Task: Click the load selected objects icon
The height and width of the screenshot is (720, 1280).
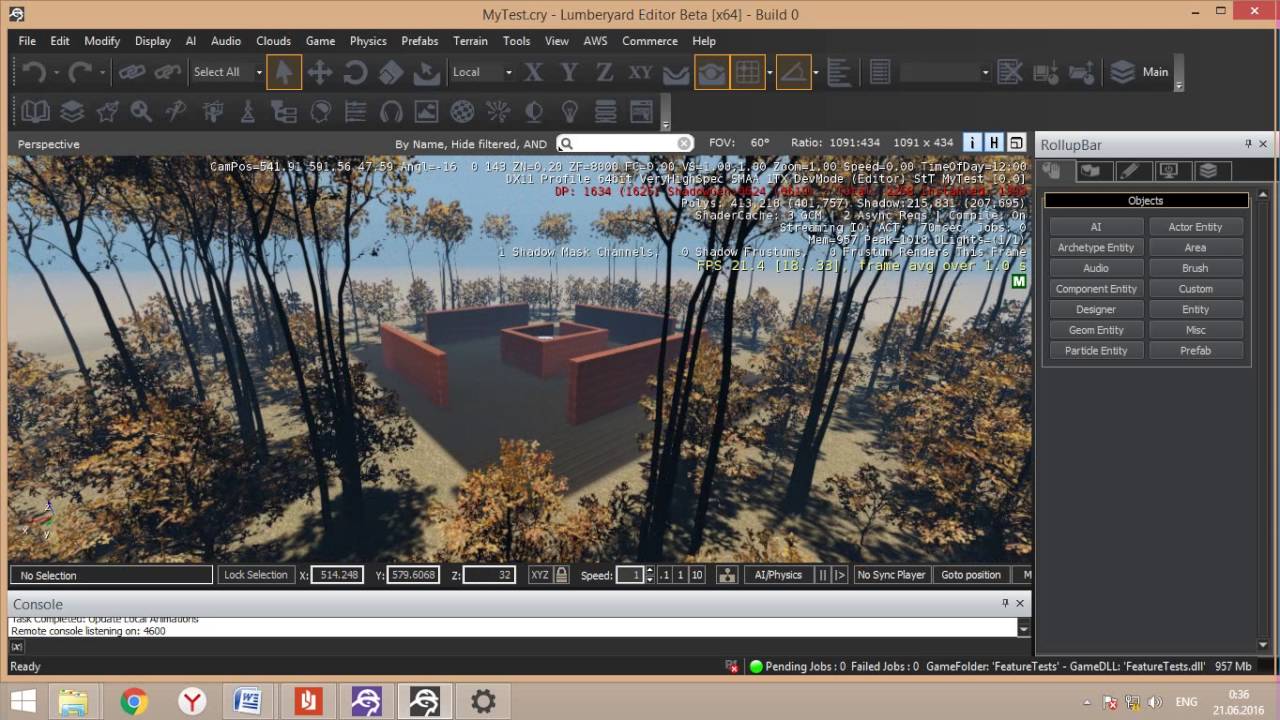Action: click(x=1081, y=72)
